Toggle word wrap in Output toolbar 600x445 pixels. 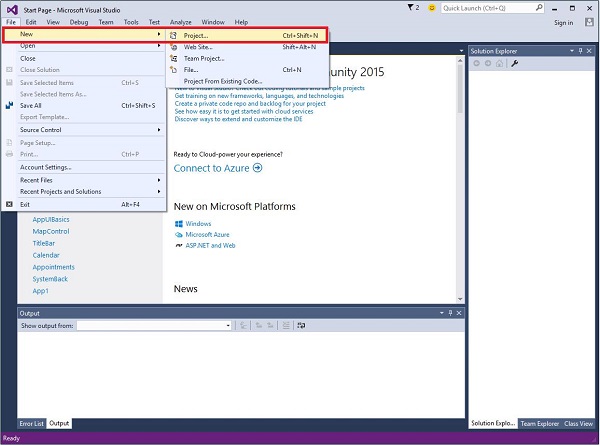[x=302, y=326]
